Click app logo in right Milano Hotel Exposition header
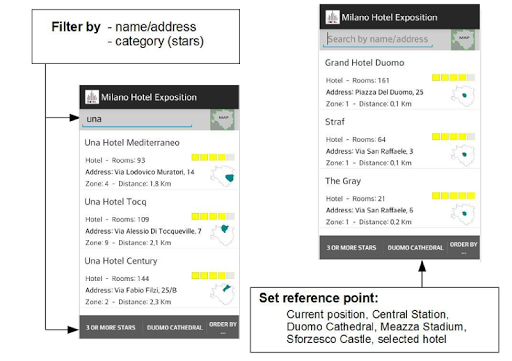 coord(332,17)
